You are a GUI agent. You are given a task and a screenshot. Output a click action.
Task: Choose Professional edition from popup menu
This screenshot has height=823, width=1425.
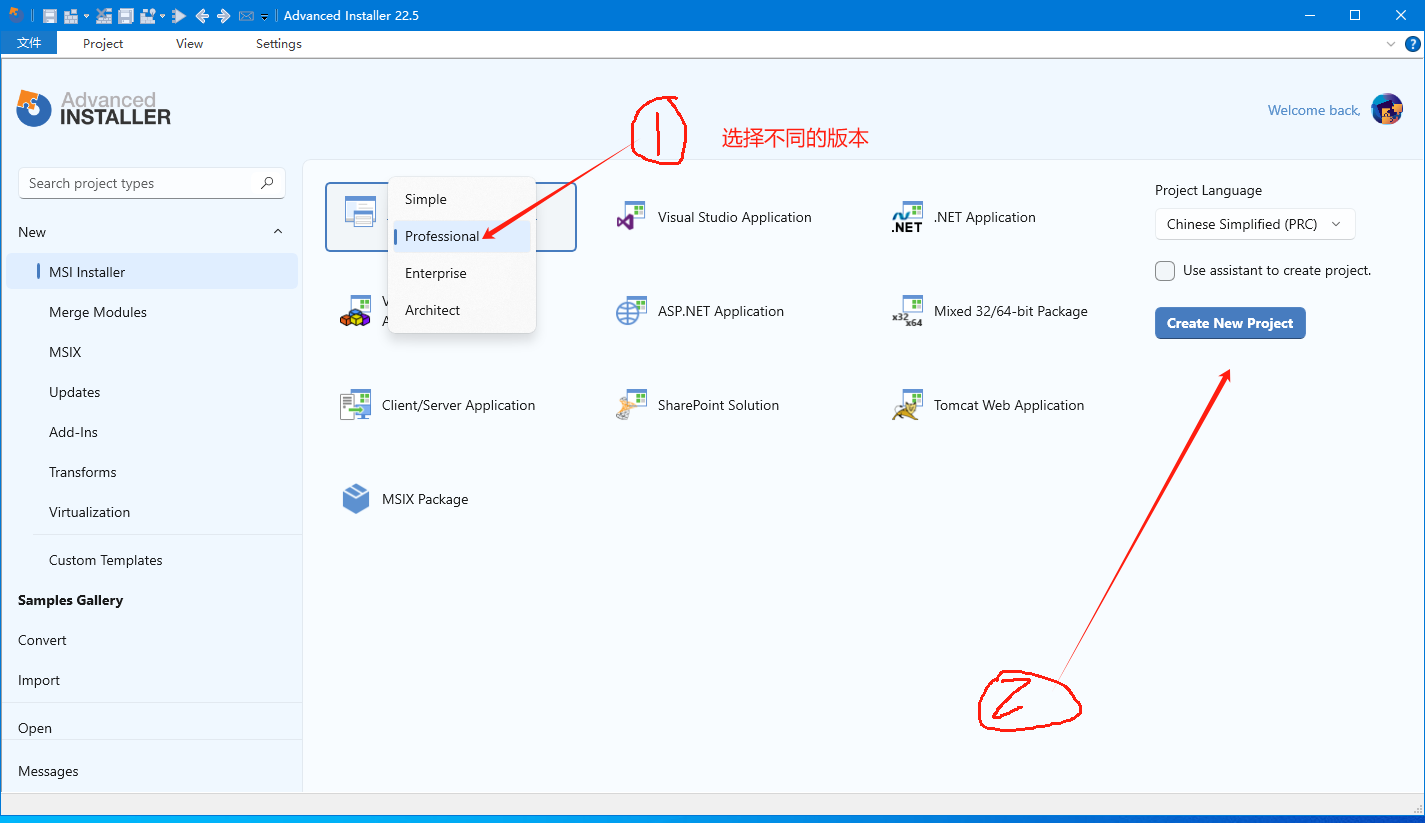coord(462,236)
